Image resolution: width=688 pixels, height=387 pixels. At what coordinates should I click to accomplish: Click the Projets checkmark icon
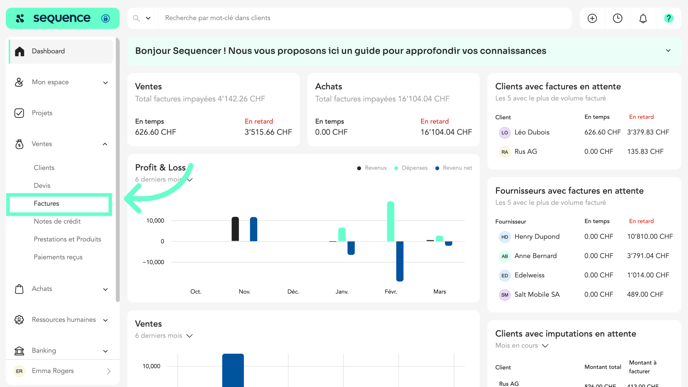(x=19, y=113)
